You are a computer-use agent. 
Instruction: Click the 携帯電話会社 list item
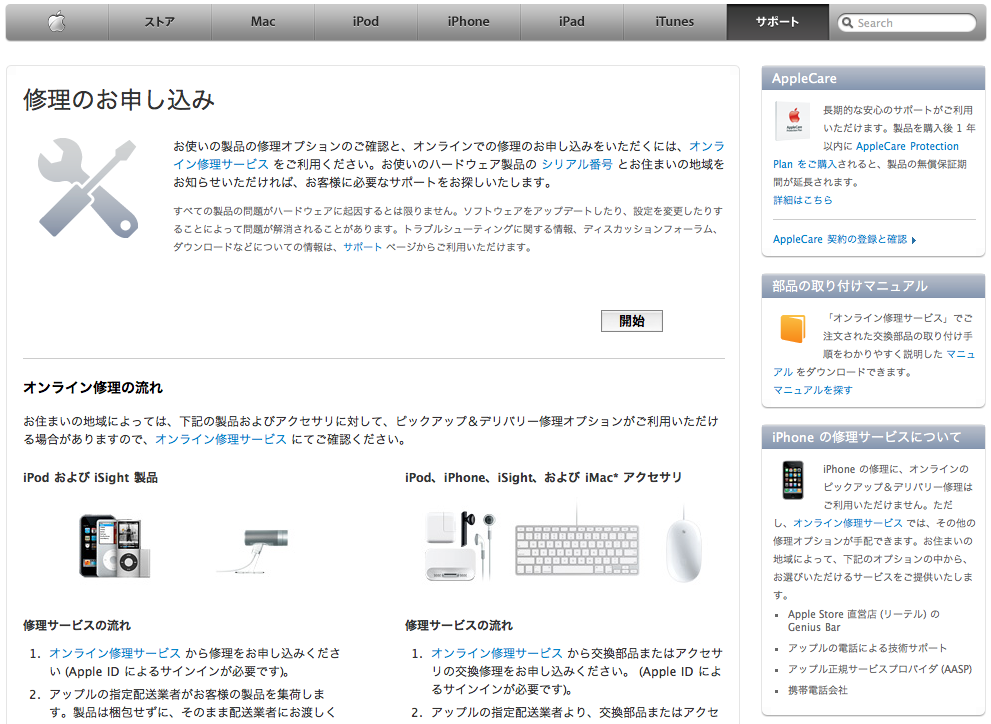tap(817, 691)
